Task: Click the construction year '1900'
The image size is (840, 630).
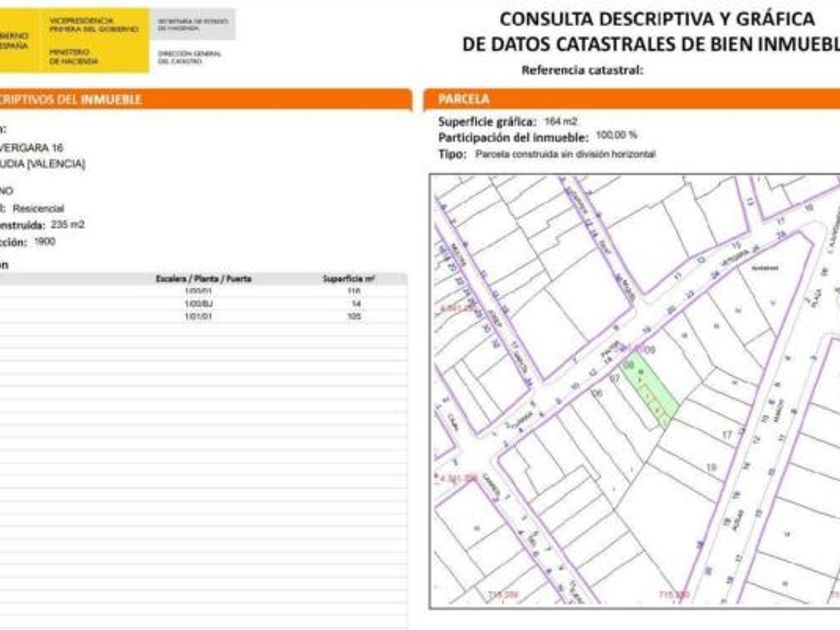Action: coord(44,242)
